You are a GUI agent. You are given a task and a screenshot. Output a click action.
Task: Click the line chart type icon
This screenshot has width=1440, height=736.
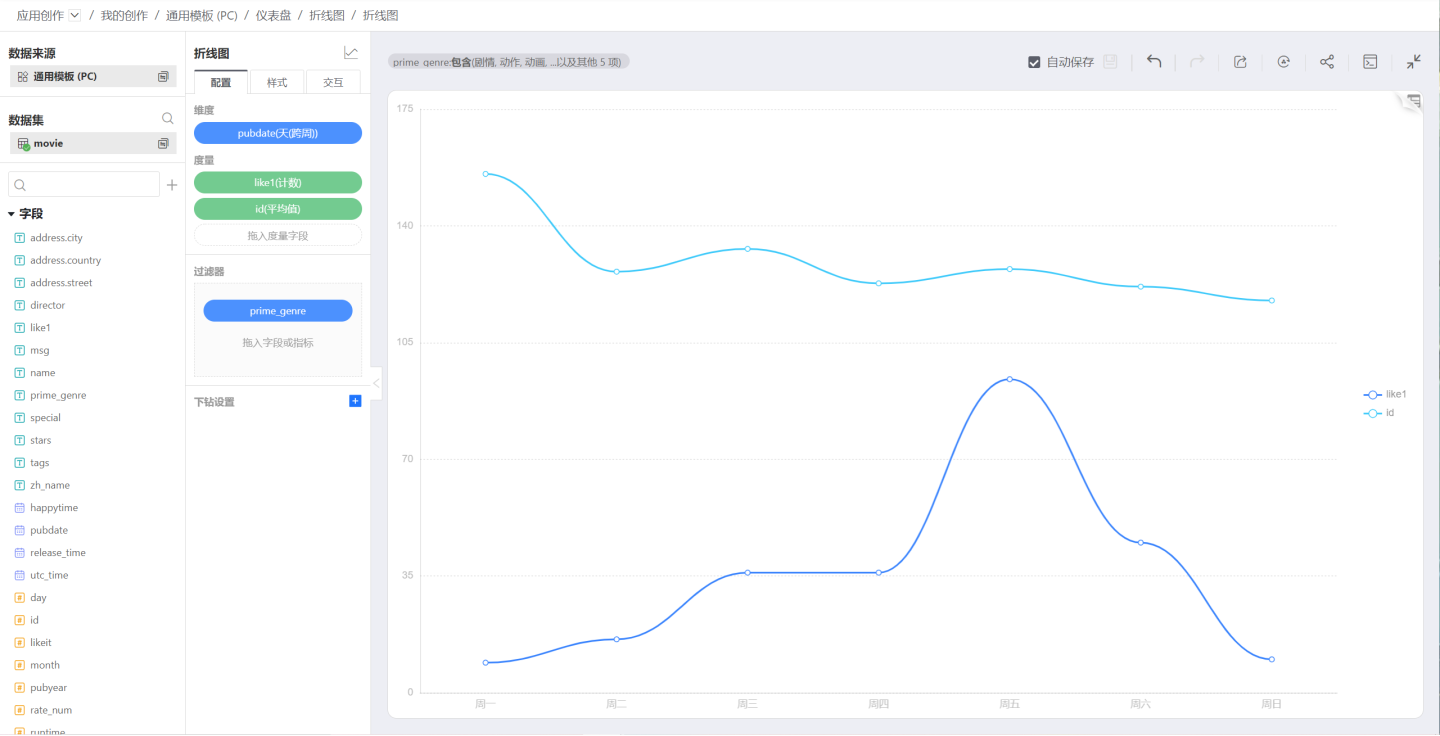pos(351,53)
